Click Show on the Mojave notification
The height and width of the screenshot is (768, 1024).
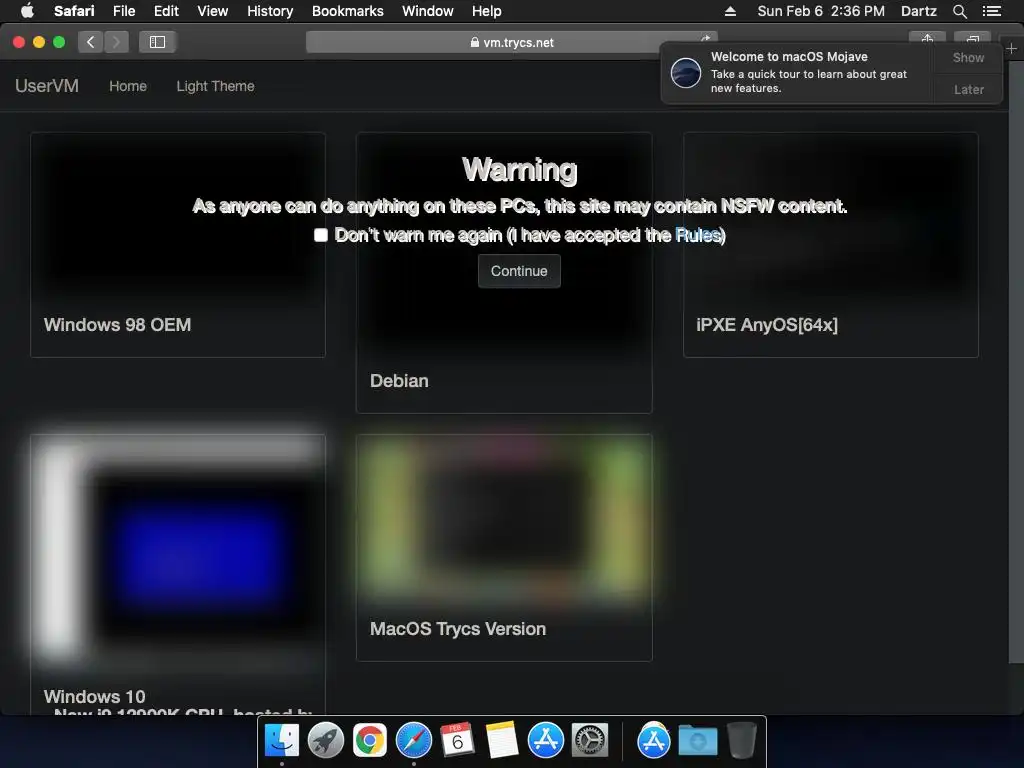(x=968, y=57)
